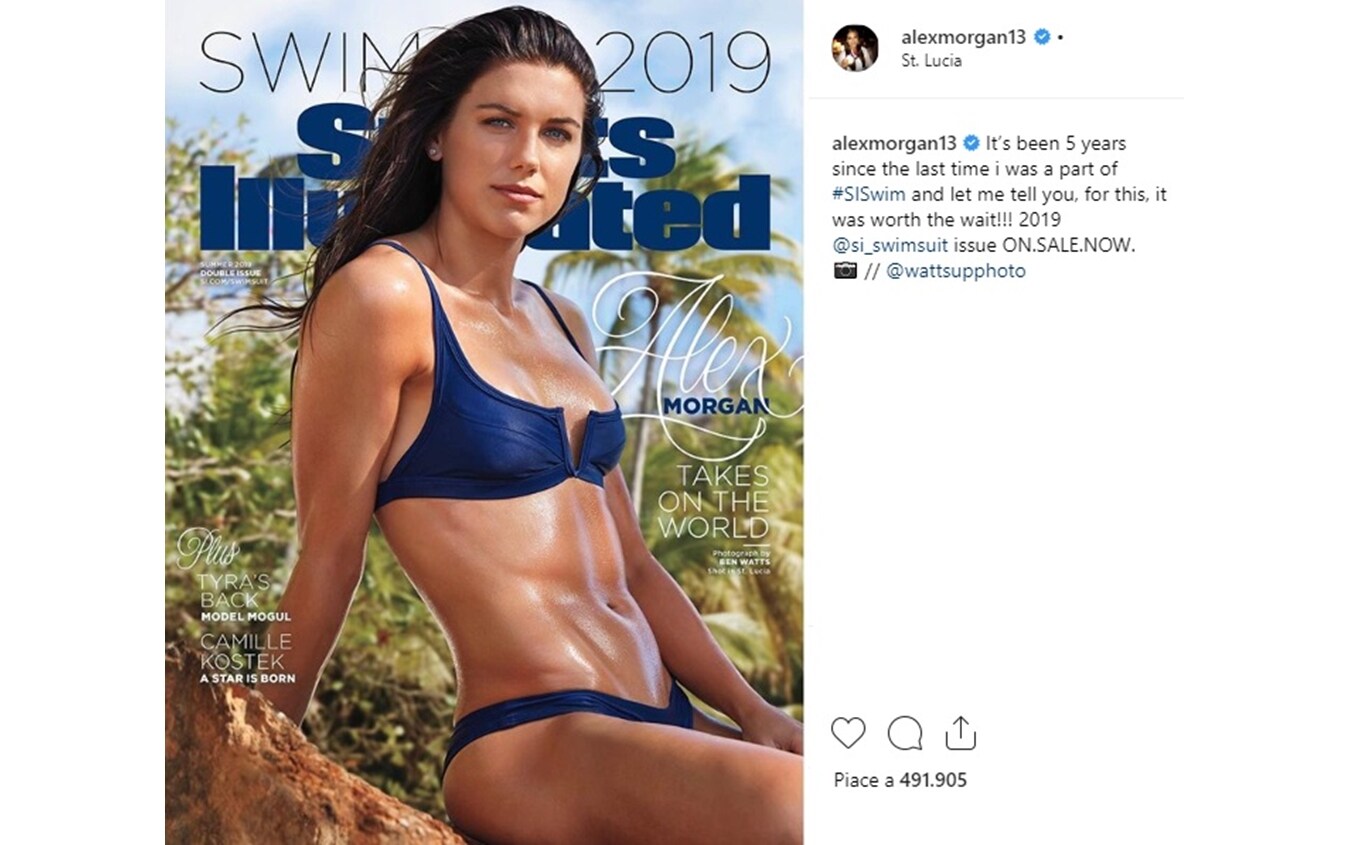1350x845 pixels.
Task: Click the verified badge inside the caption
Action: tap(971, 143)
